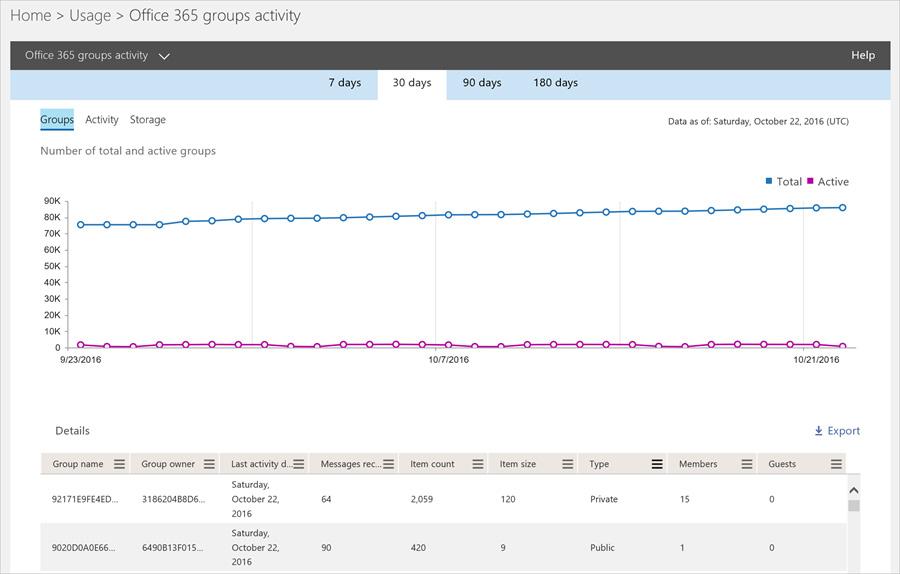Open Last activity date column menu icon

coord(299,464)
